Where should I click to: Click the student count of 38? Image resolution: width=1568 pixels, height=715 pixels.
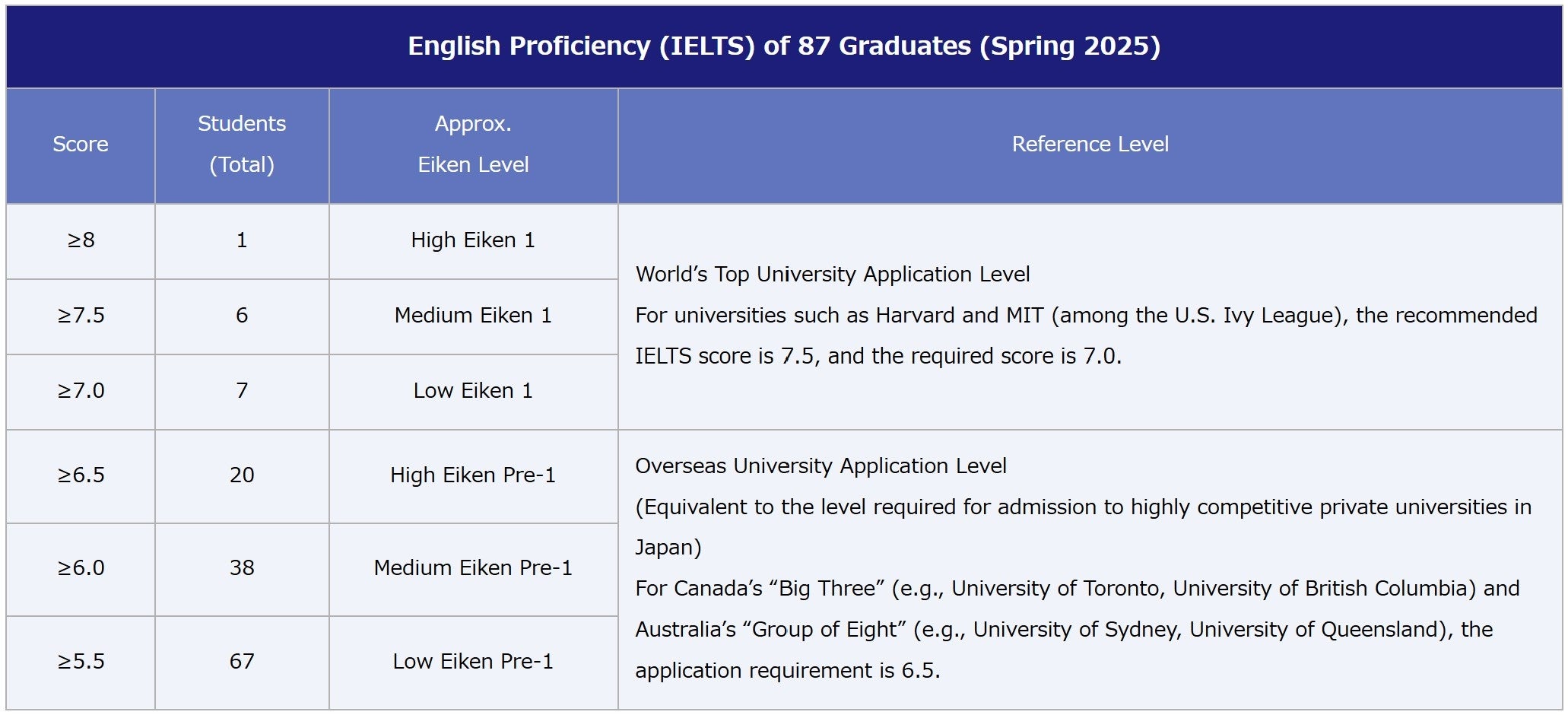point(242,568)
